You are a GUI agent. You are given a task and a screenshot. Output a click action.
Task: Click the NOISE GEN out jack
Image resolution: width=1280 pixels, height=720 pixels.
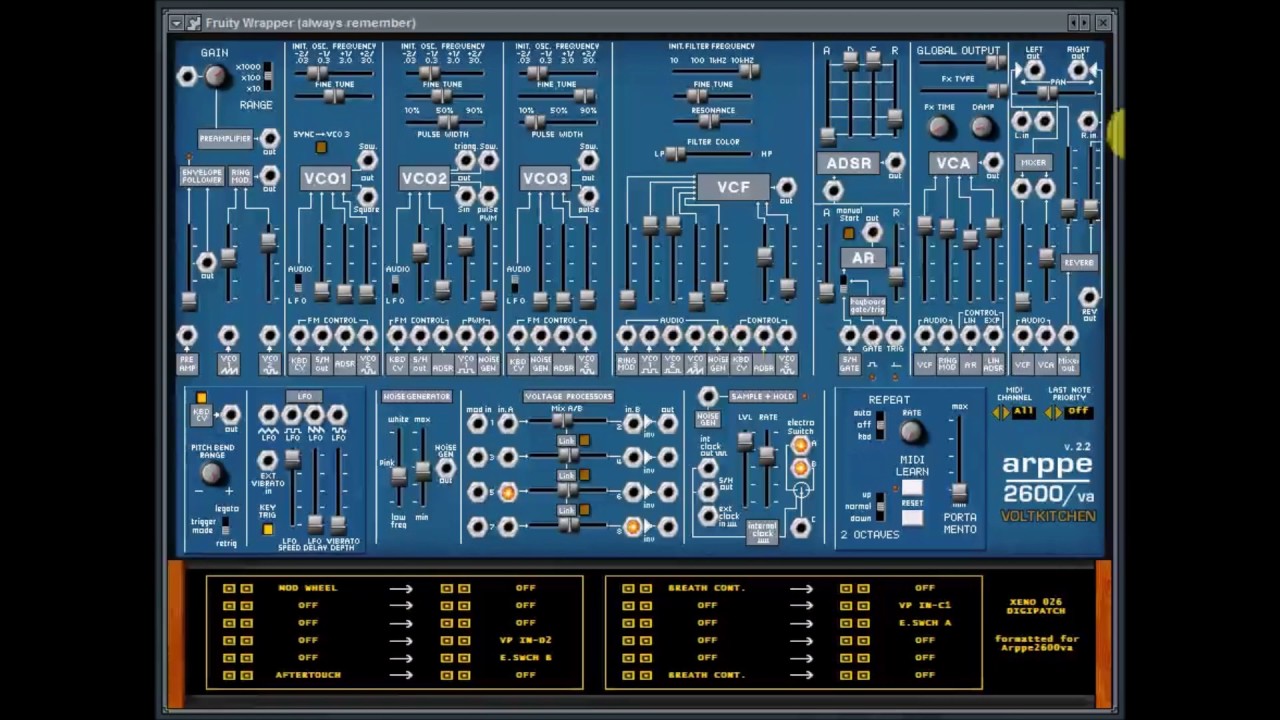click(445, 467)
